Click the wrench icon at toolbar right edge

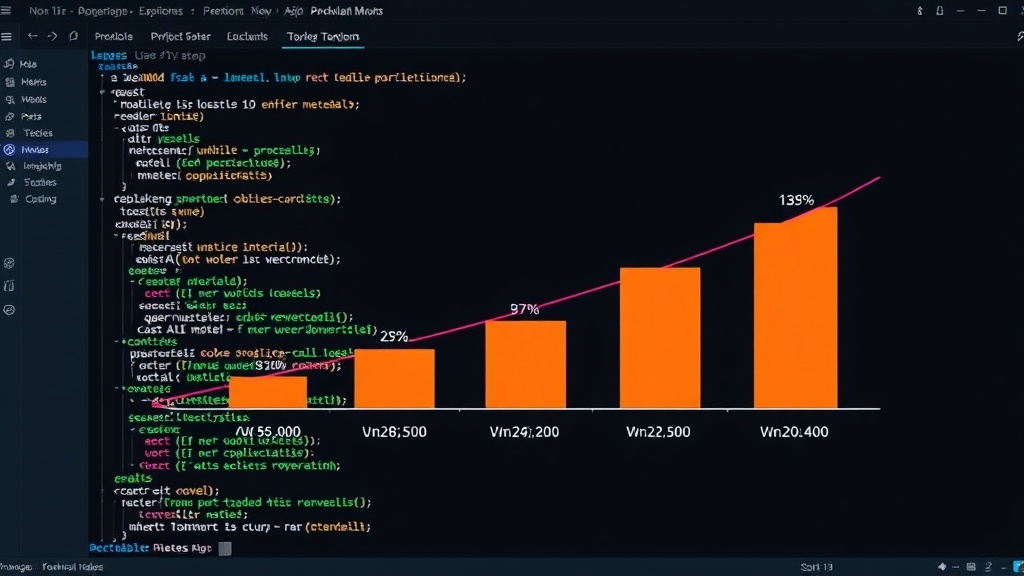1019,37
